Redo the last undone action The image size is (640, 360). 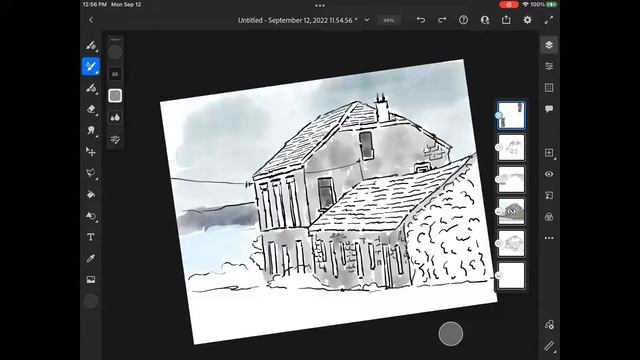442,20
